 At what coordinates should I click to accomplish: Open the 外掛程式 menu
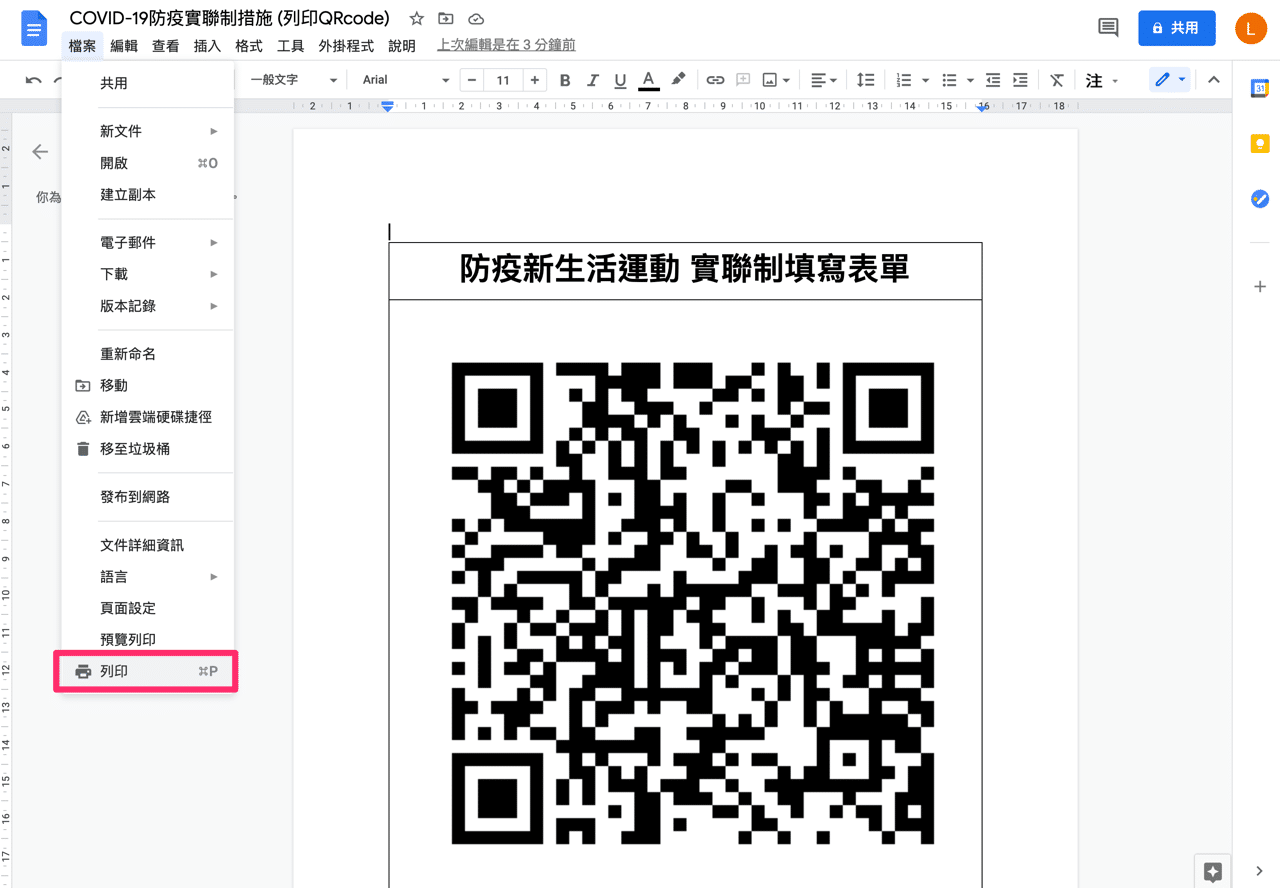(x=346, y=46)
